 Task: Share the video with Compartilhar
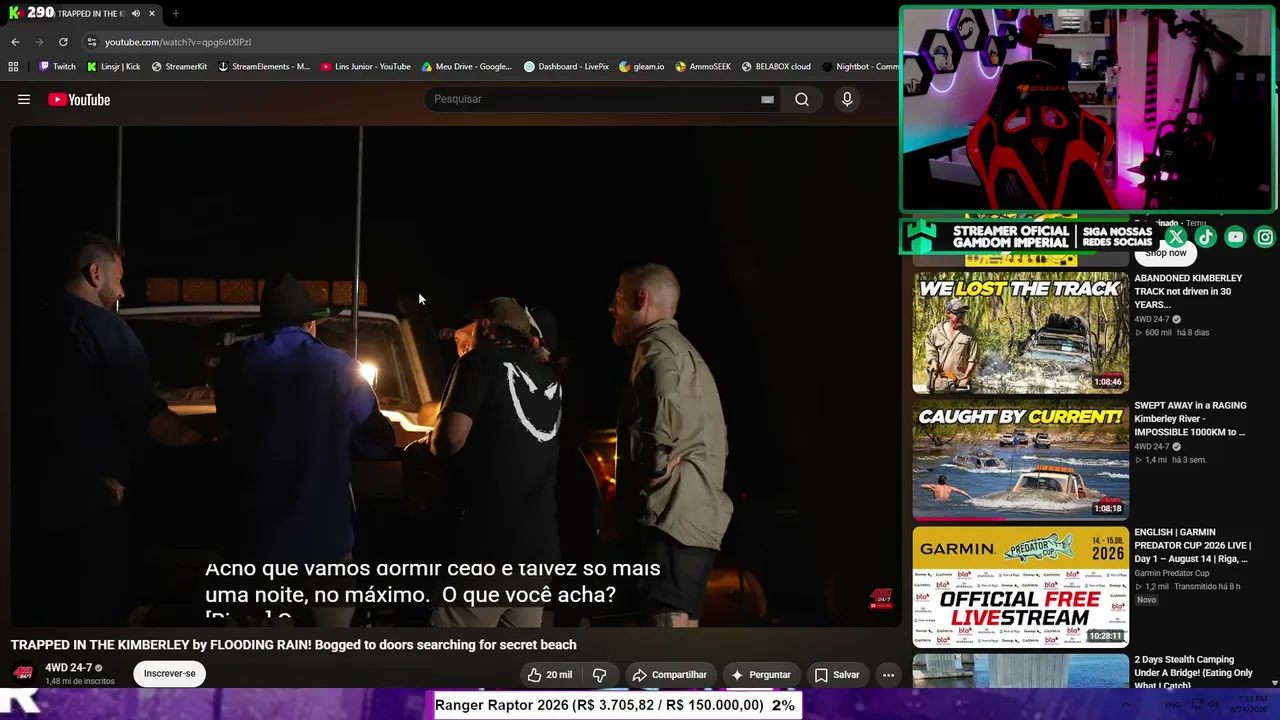tap(669, 675)
